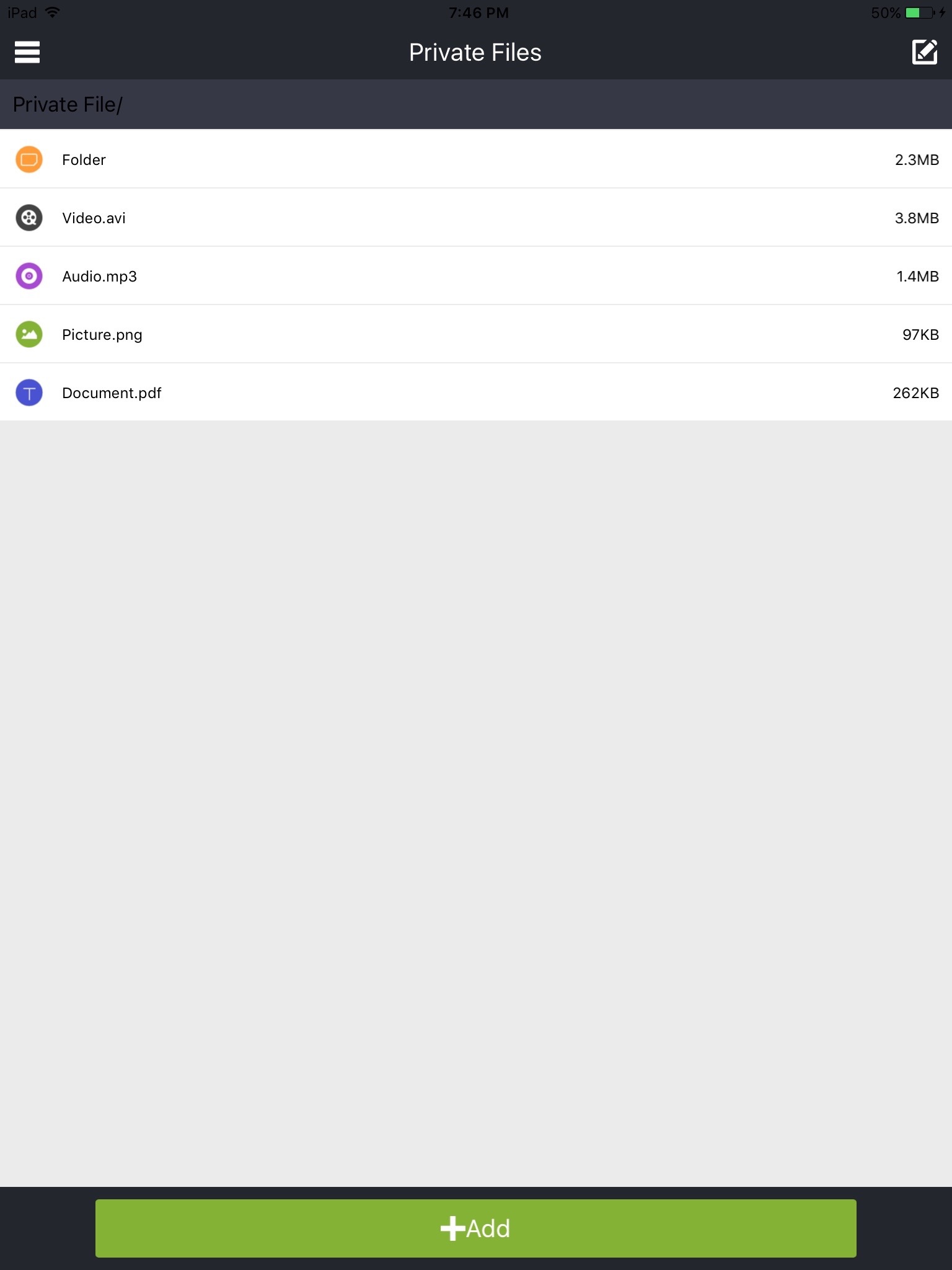Tap the battery indicator in status bar

920,12
